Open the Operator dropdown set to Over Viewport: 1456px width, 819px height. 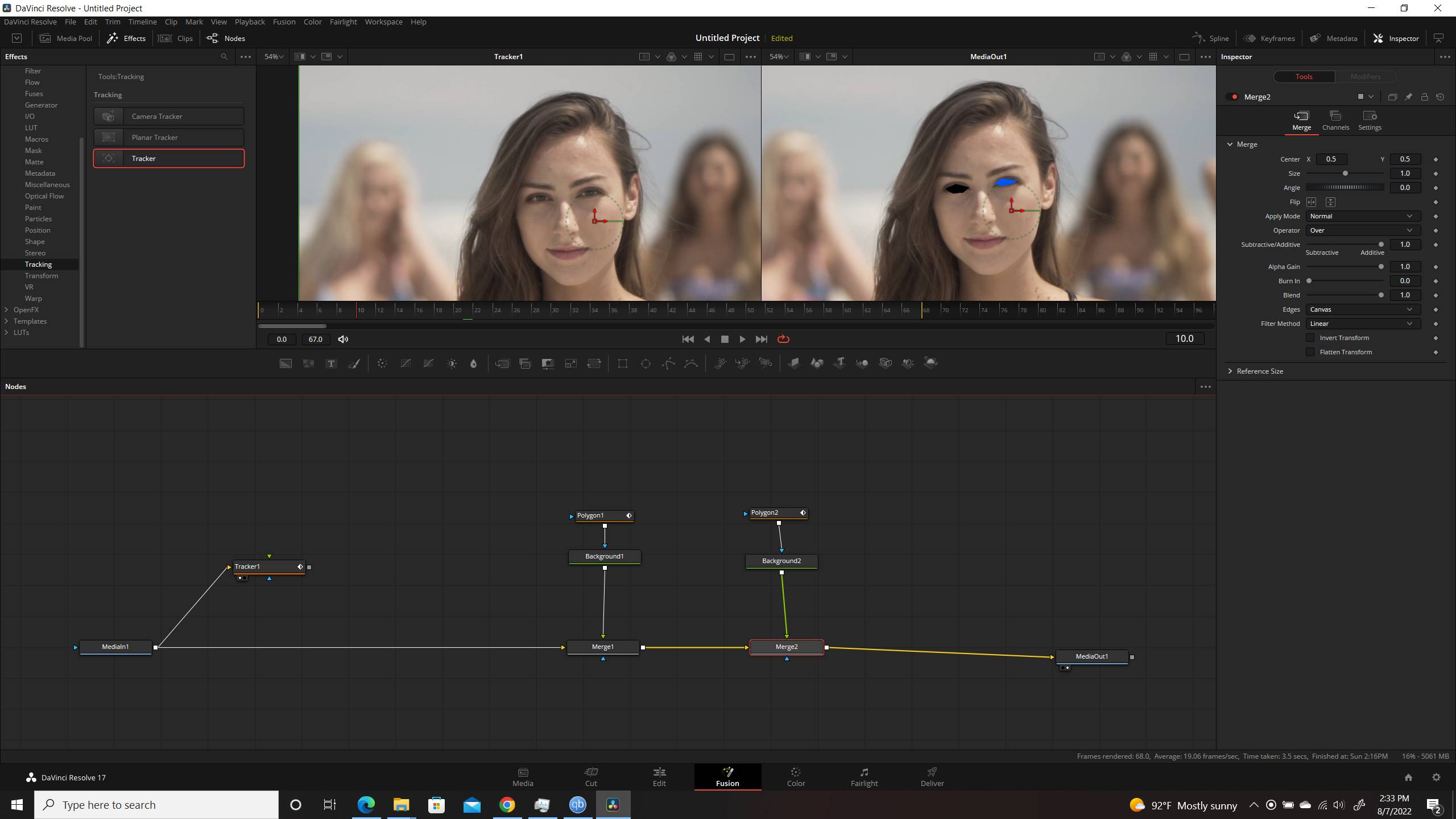(1363, 230)
